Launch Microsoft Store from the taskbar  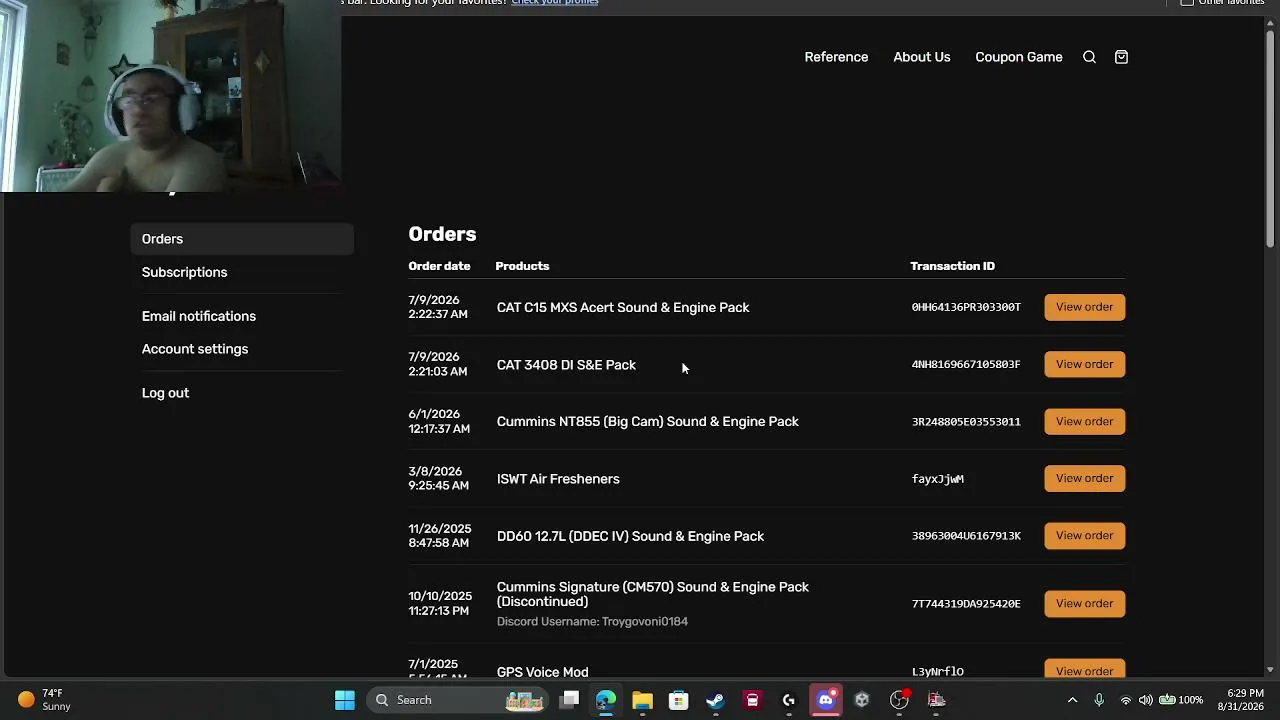[x=678, y=700]
